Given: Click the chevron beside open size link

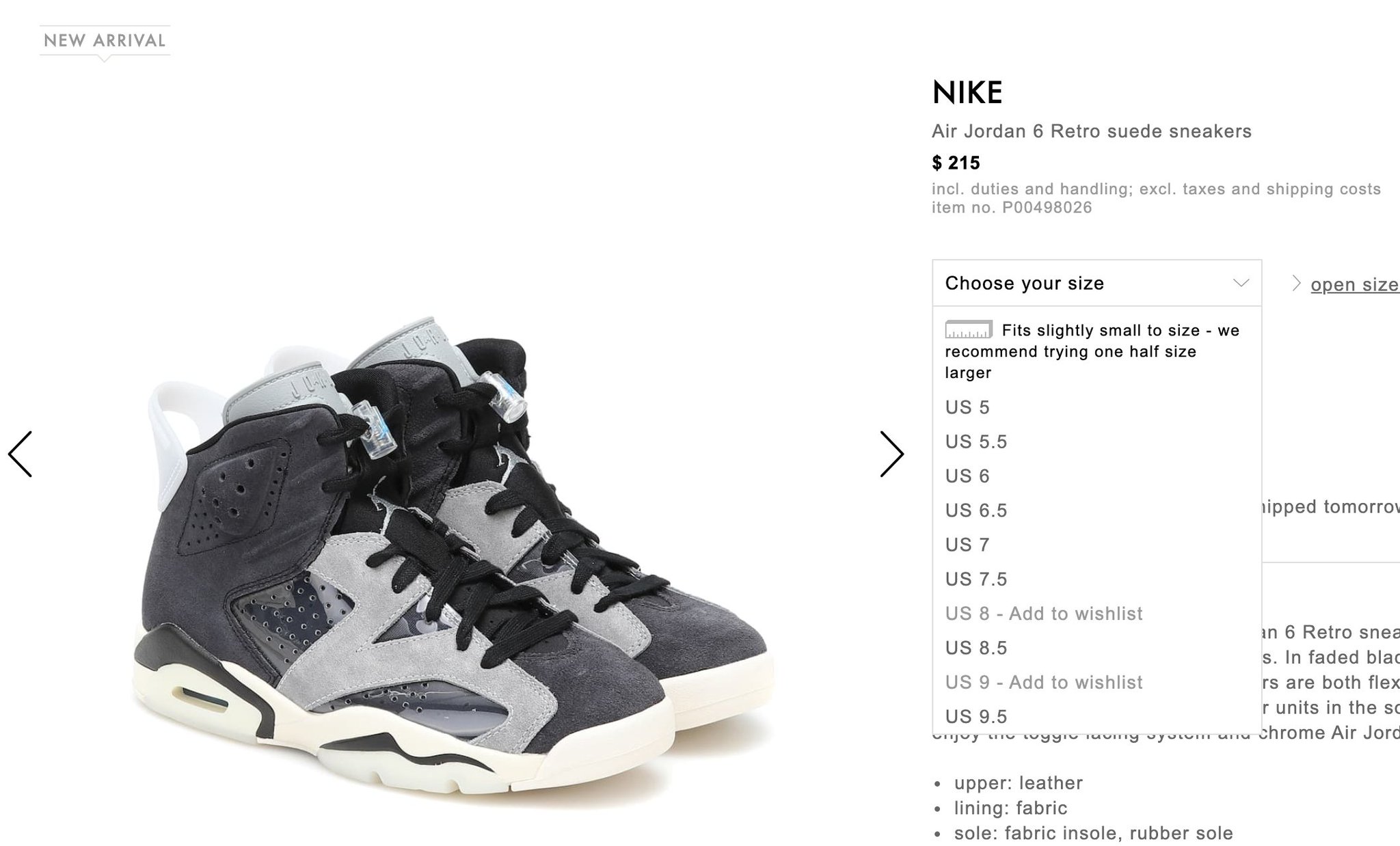Looking at the screenshot, I should click(x=1295, y=283).
